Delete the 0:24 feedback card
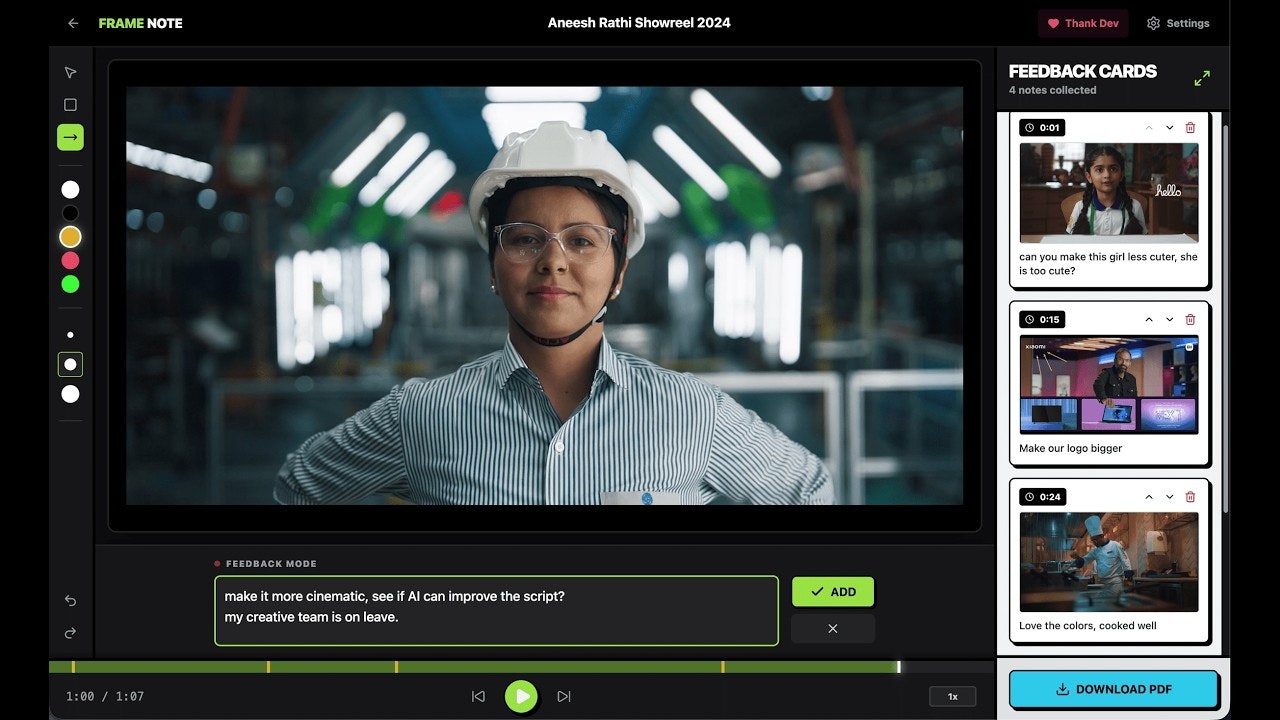The width and height of the screenshot is (1280, 720). click(1190, 496)
